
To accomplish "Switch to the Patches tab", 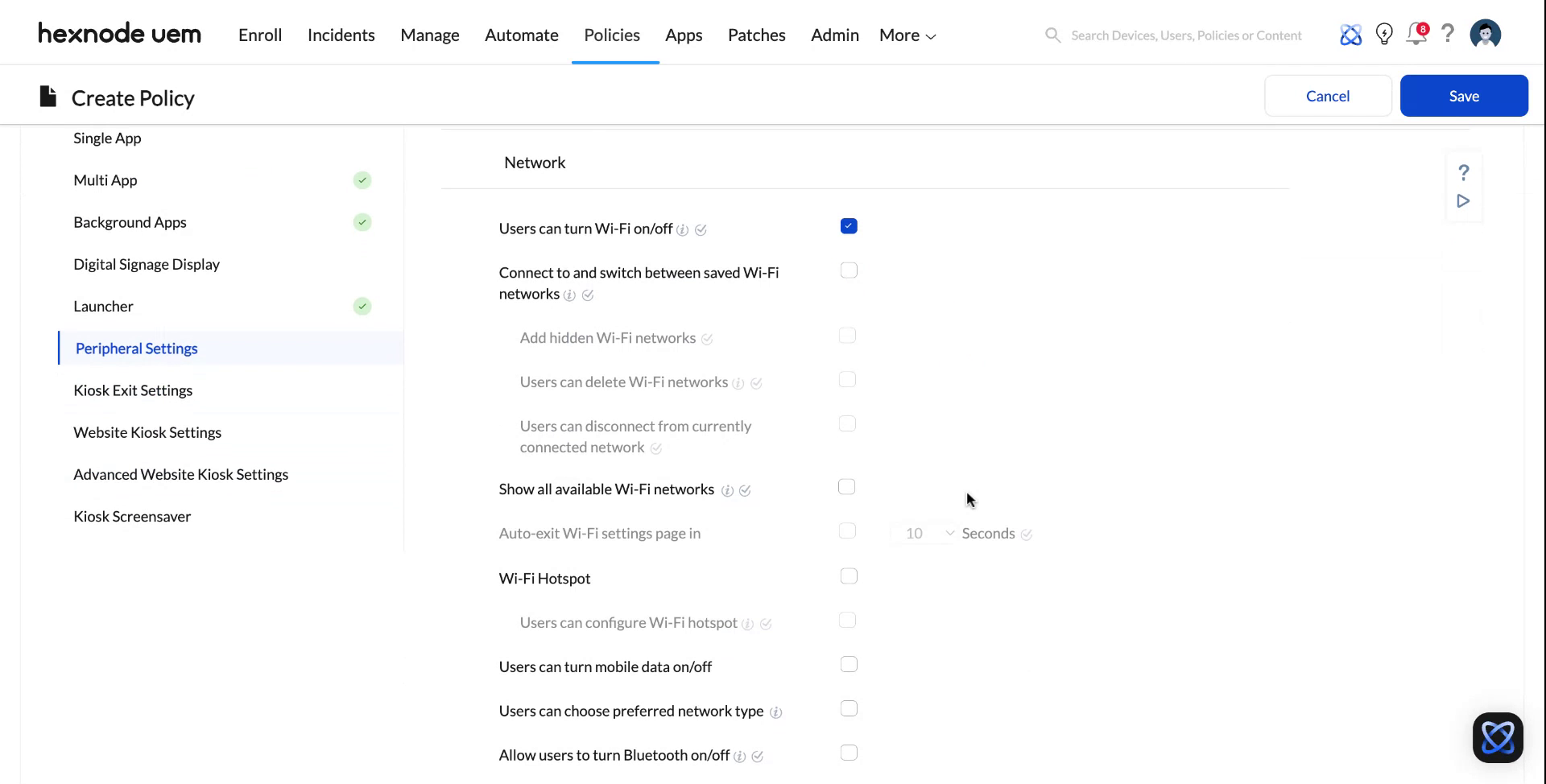I will [x=756, y=35].
